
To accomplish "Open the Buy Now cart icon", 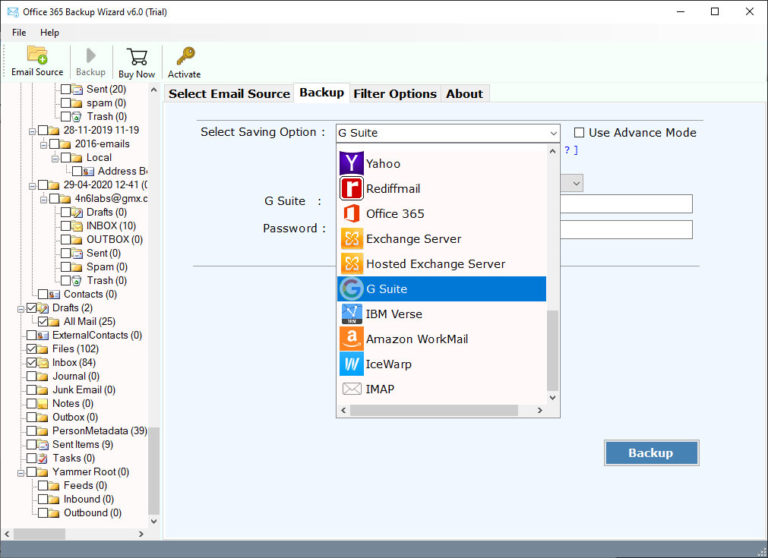I will click(137, 56).
